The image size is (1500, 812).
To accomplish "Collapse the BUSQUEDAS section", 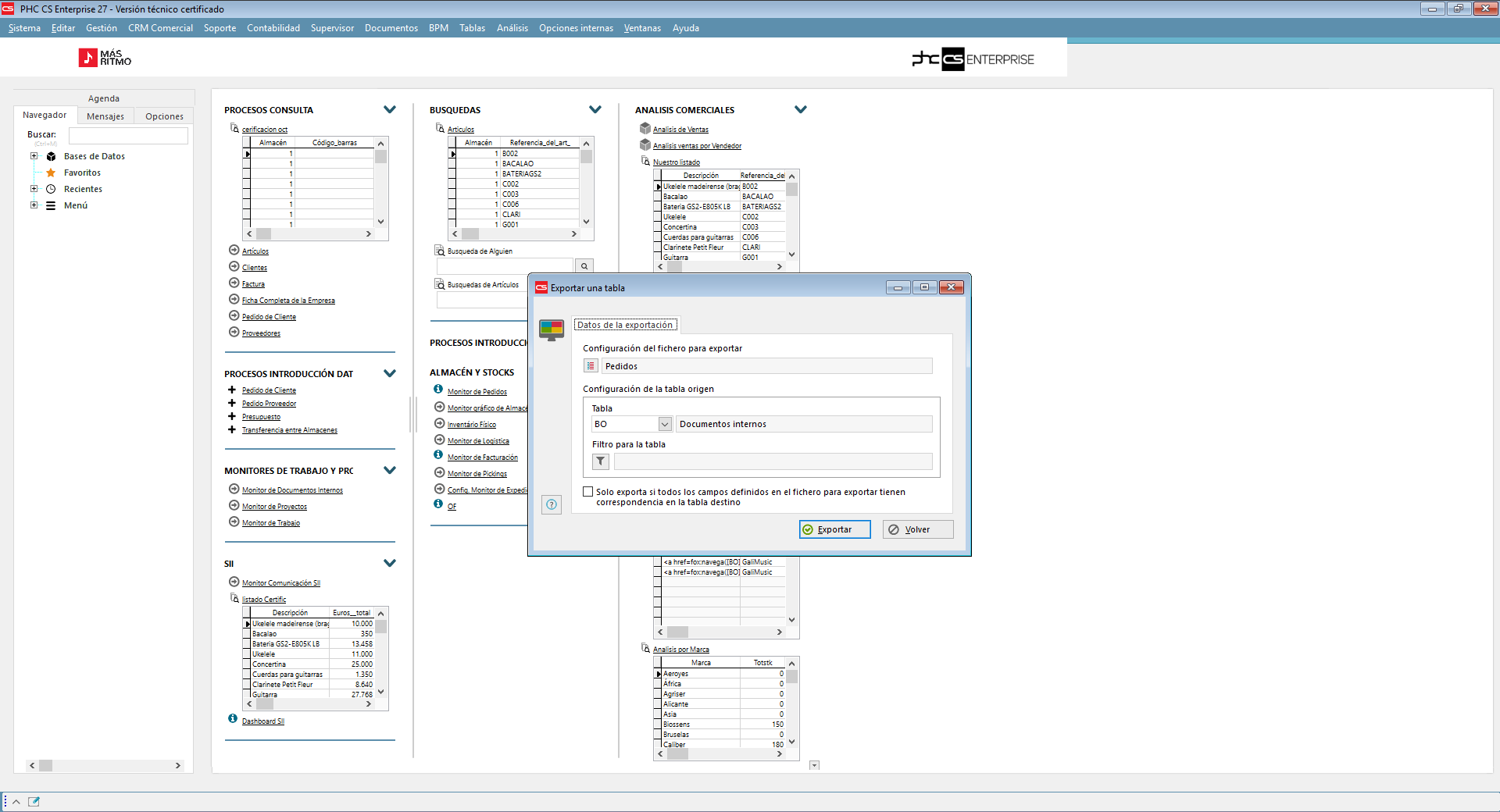I will point(595,109).
